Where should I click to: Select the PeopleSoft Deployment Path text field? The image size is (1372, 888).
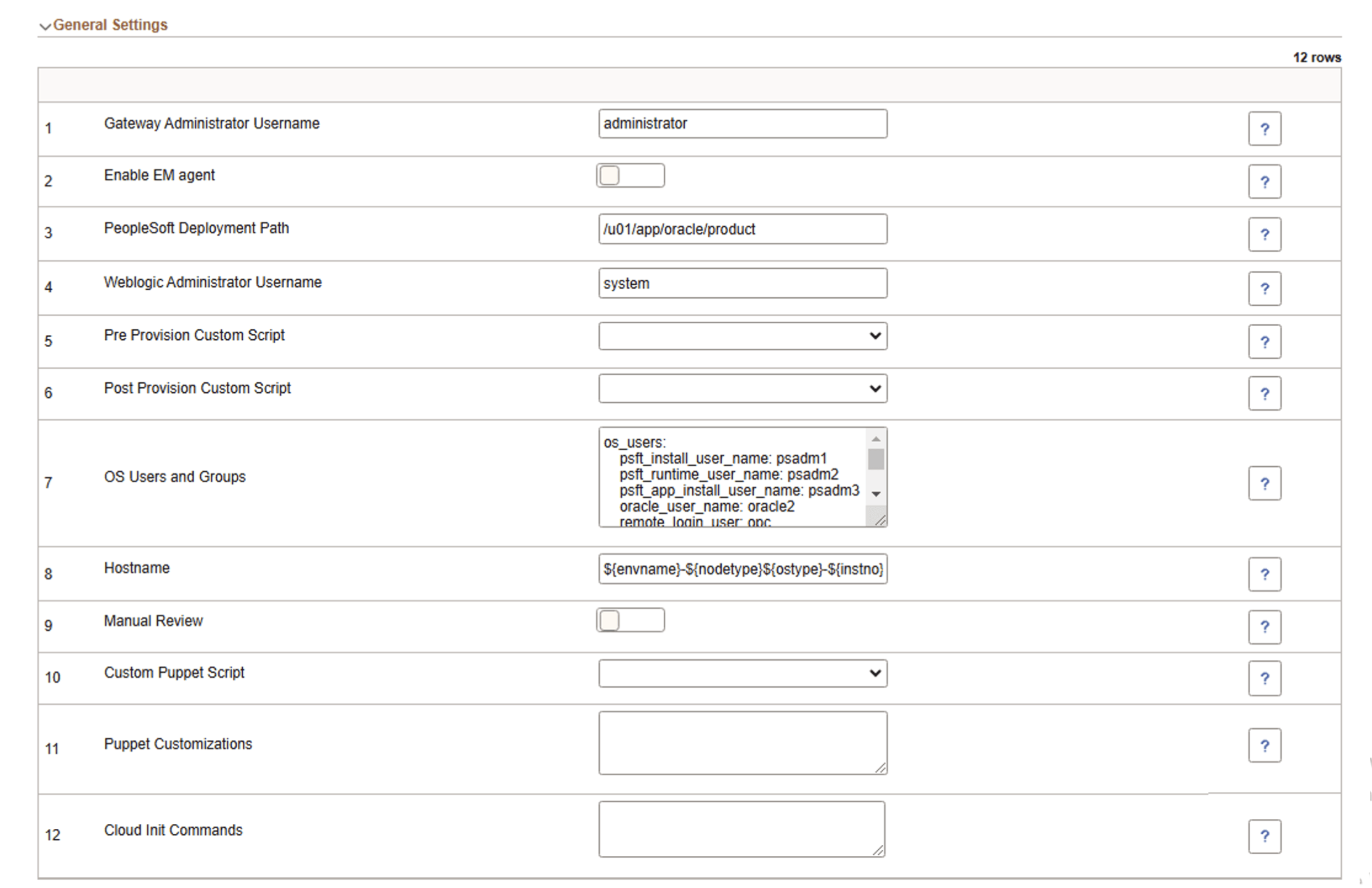742,229
